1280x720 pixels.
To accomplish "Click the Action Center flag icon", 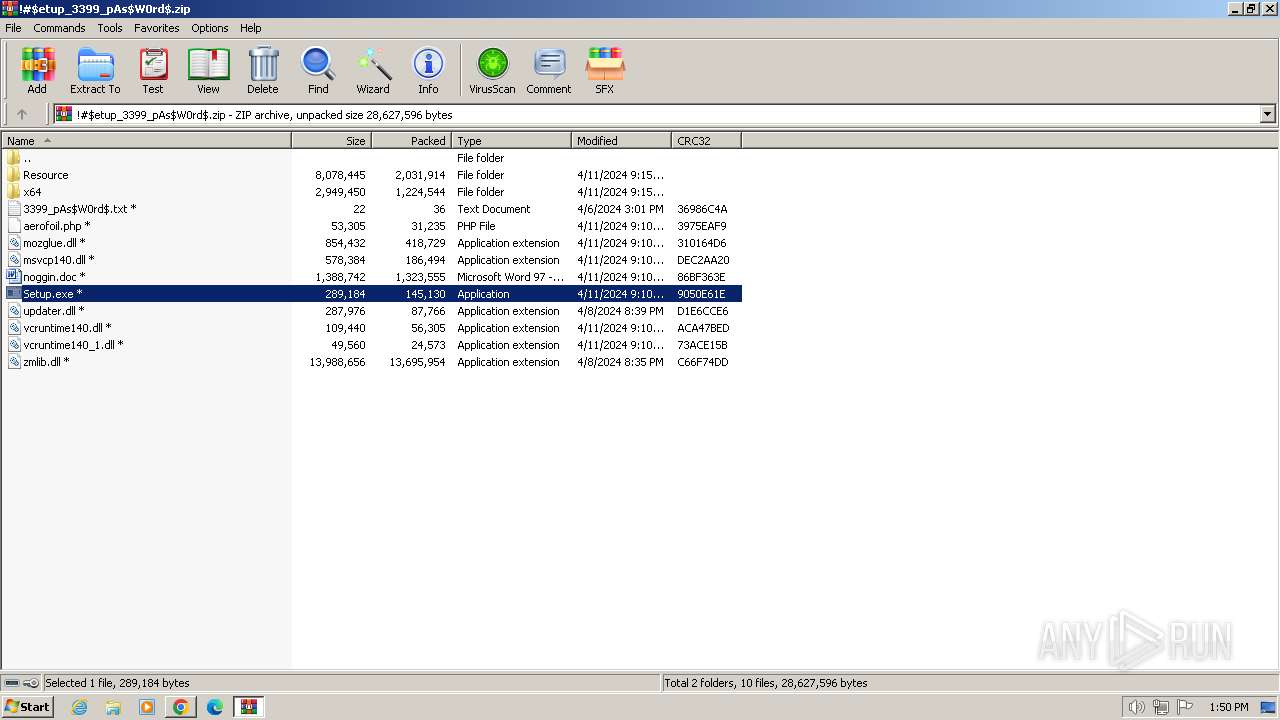I will 1185,707.
